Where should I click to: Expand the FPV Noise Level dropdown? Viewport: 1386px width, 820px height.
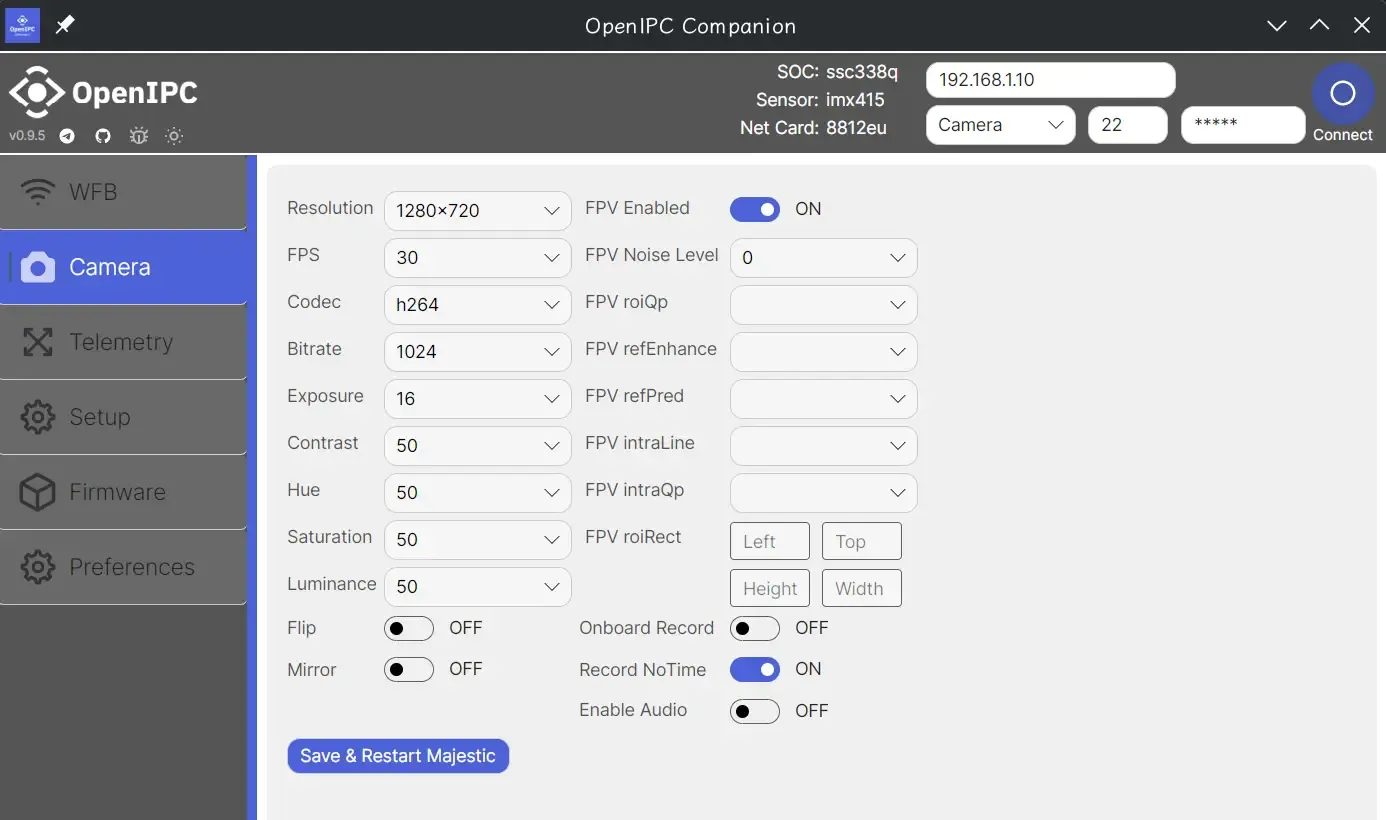click(x=824, y=257)
